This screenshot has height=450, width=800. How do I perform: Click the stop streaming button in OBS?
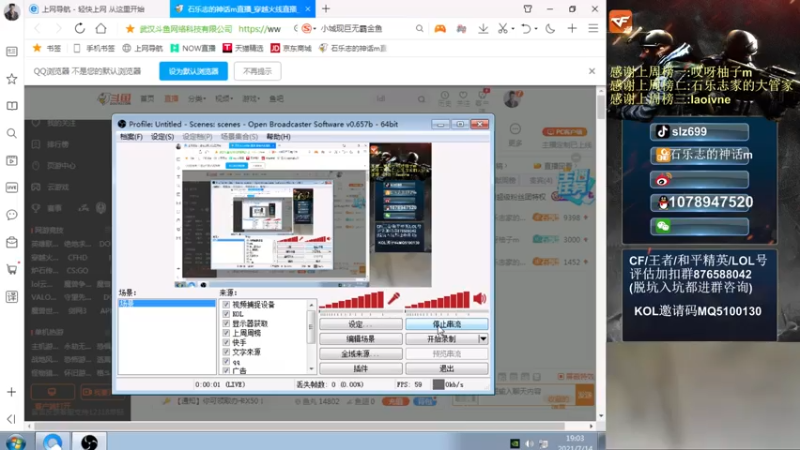click(446, 324)
